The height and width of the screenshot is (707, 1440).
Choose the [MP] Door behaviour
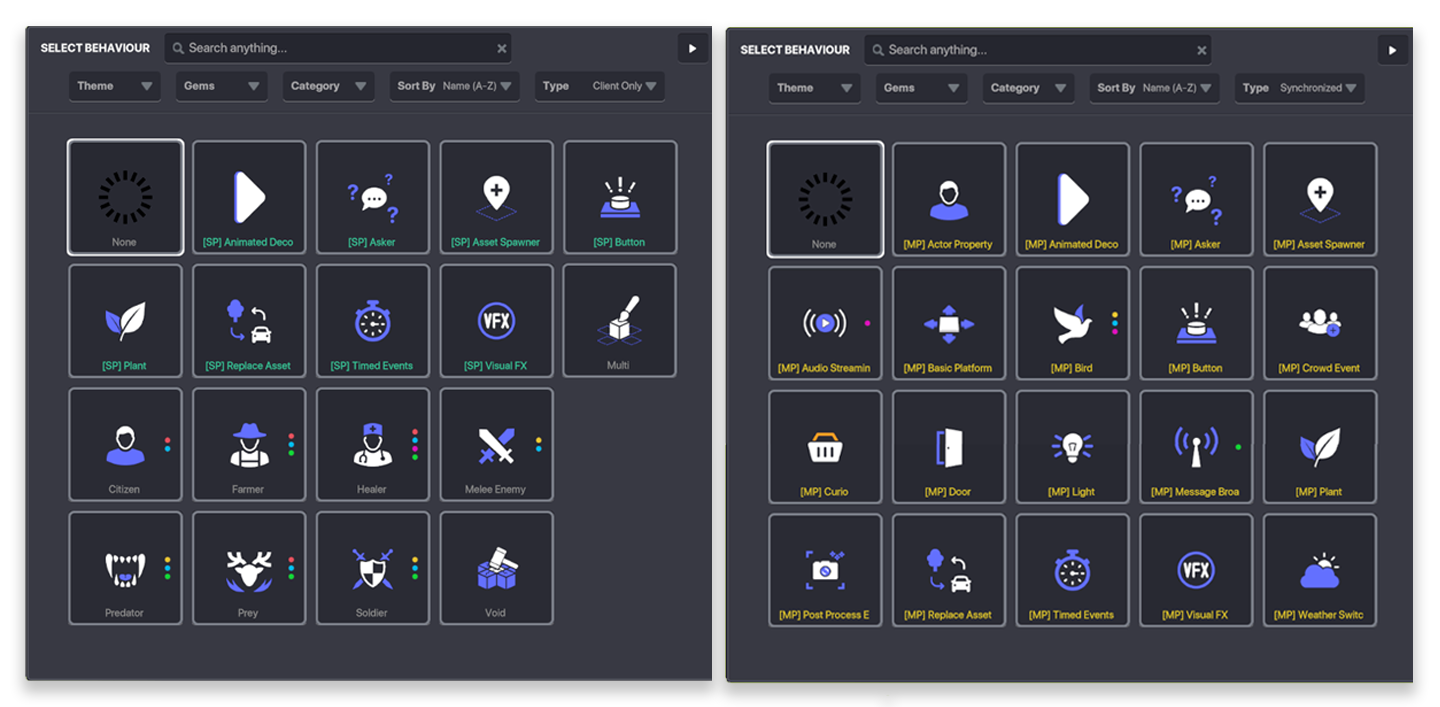coord(948,447)
